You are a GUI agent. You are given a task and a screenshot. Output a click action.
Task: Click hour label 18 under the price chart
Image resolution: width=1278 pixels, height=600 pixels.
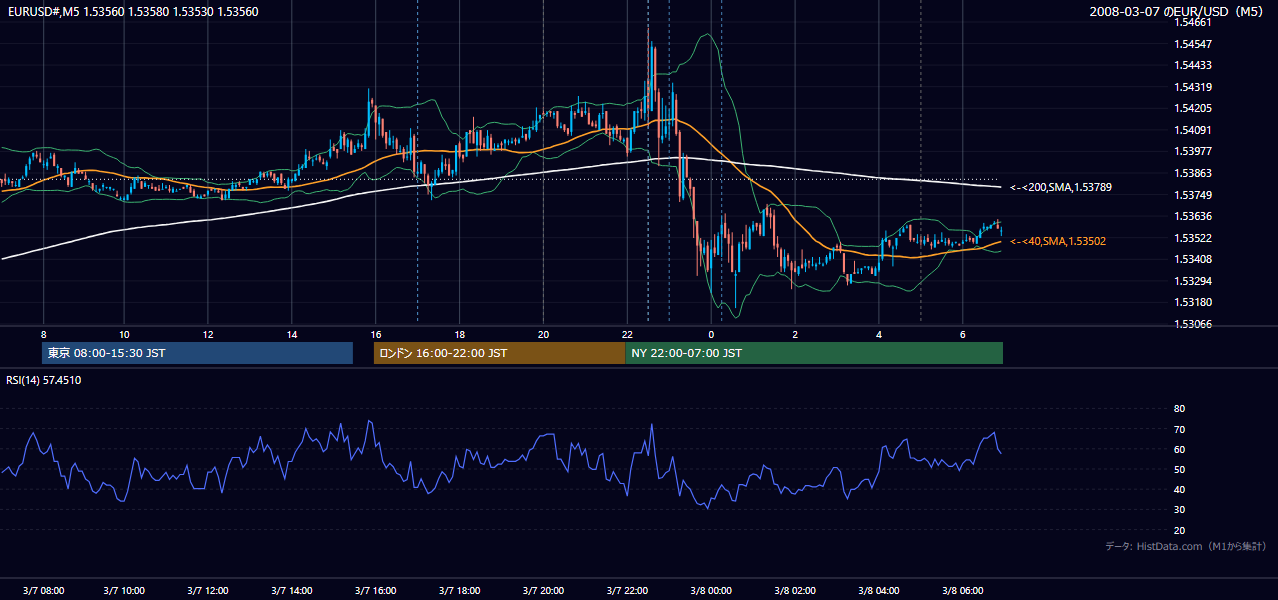click(x=459, y=334)
